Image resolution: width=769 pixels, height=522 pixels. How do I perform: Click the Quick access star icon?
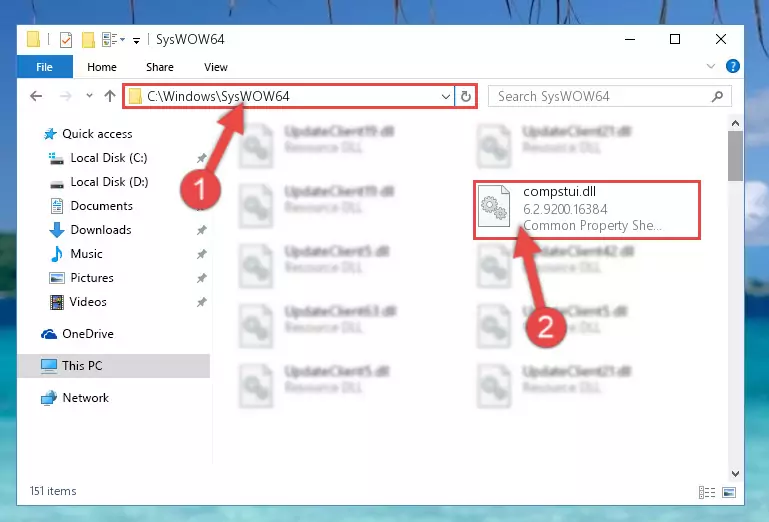point(50,134)
